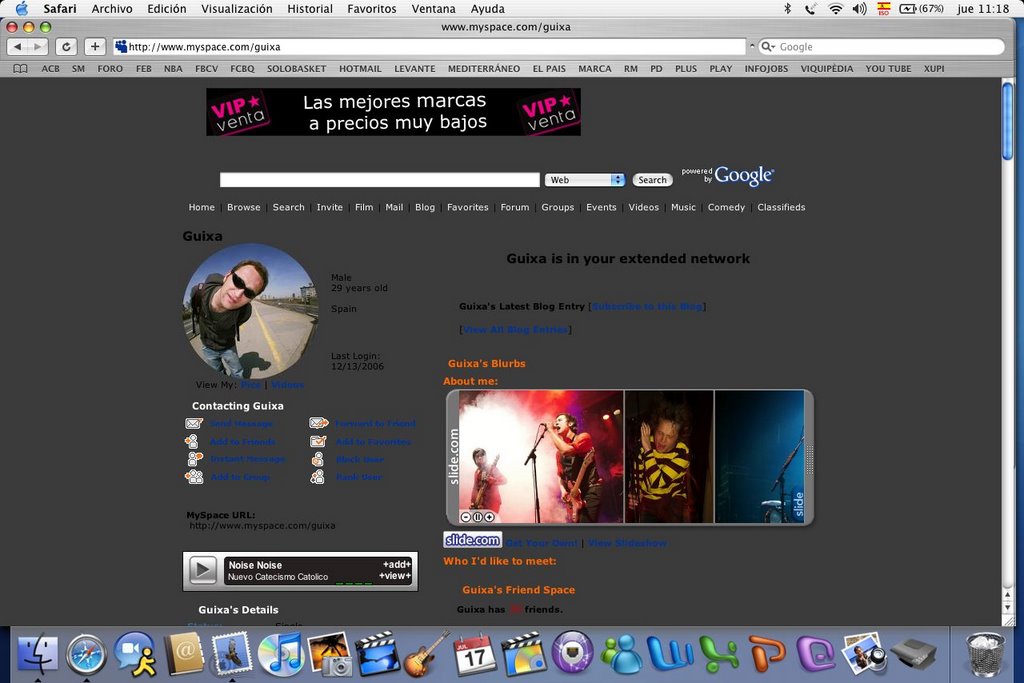Screen dimensions: 1024x683
Task: Open iPhoto from the Dock
Action: (x=329, y=654)
